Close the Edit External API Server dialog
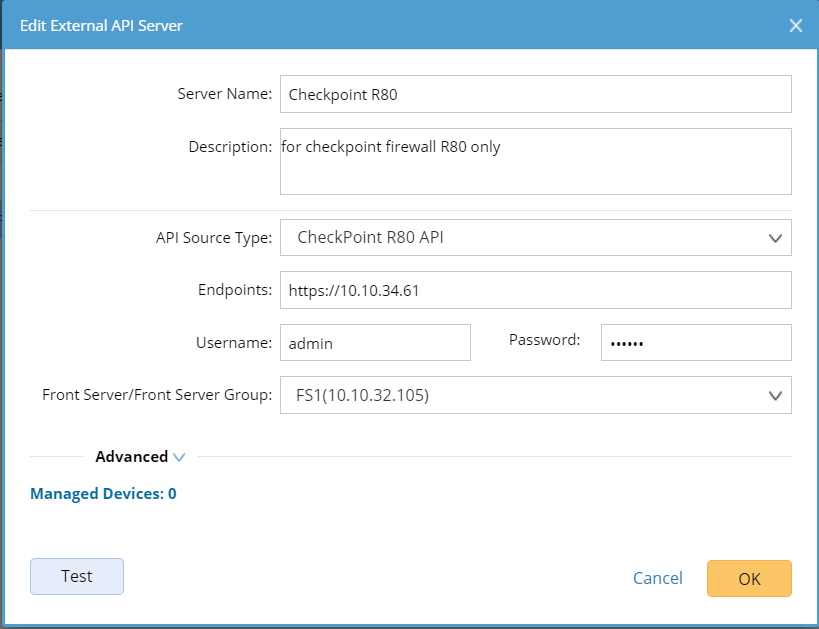819x629 pixels. 796,25
